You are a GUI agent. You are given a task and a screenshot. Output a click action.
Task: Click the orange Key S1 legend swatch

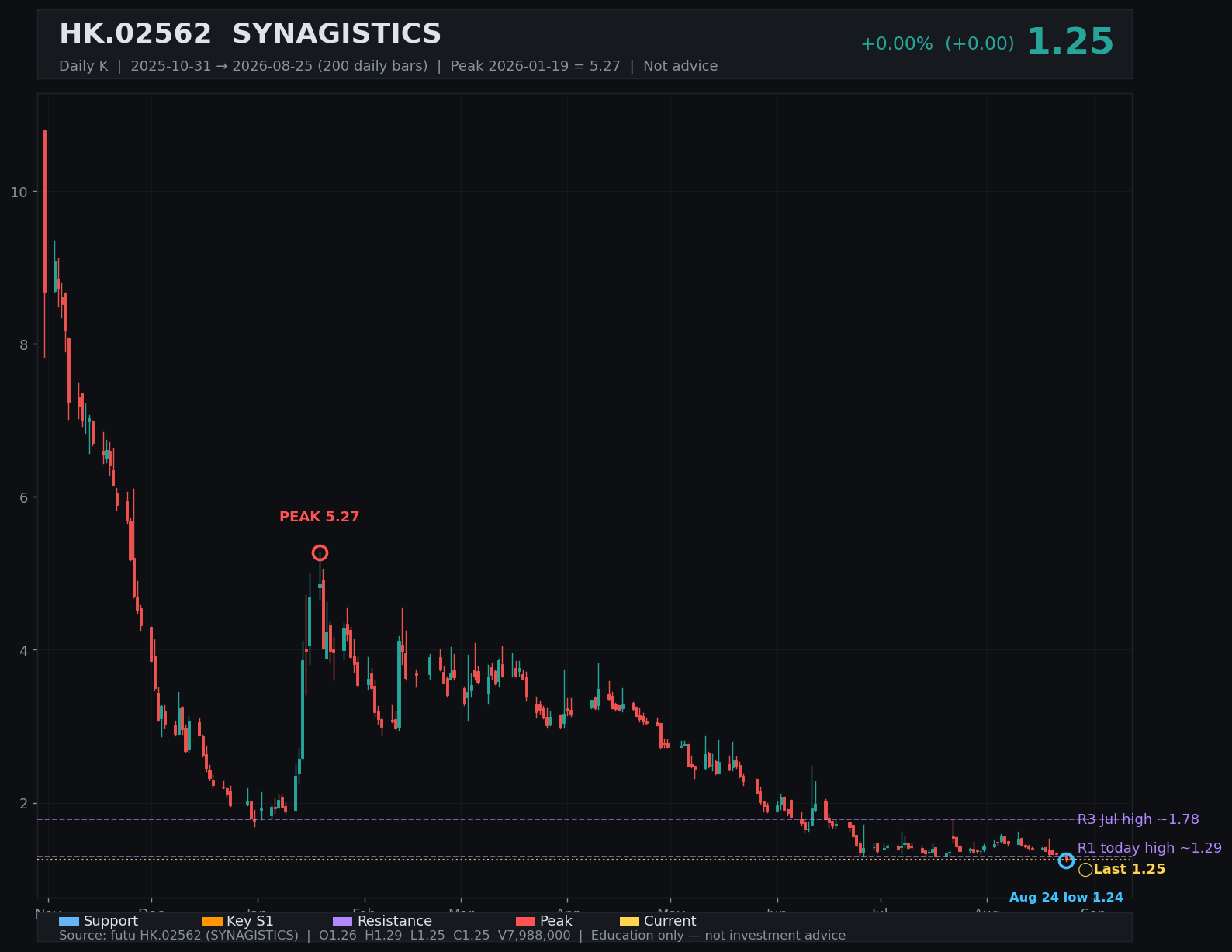click(212, 921)
